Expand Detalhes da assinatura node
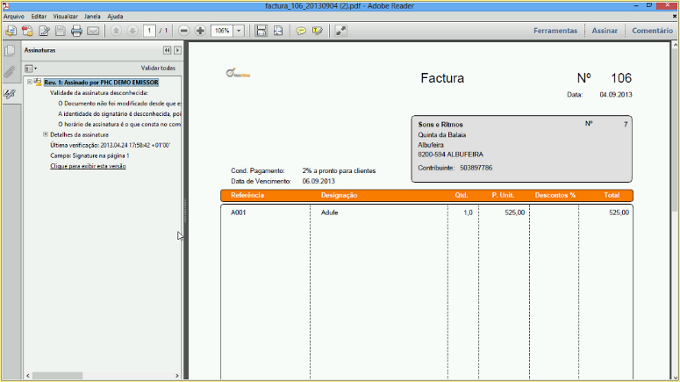Viewport: 680px width, 382px height. coord(45,134)
